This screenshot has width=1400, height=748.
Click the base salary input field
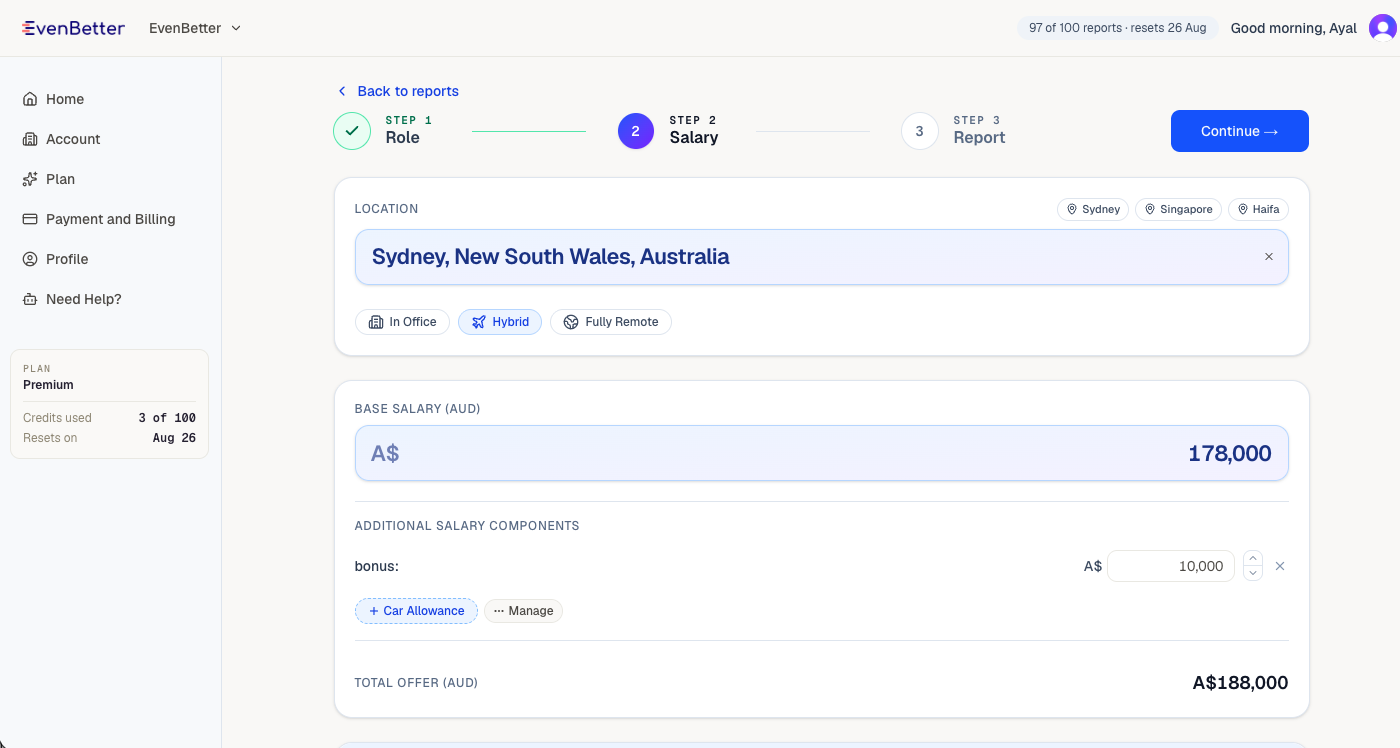(x=822, y=454)
